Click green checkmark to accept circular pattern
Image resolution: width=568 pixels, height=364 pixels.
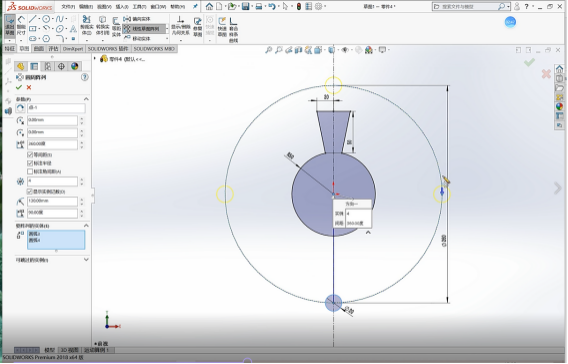pos(19,87)
